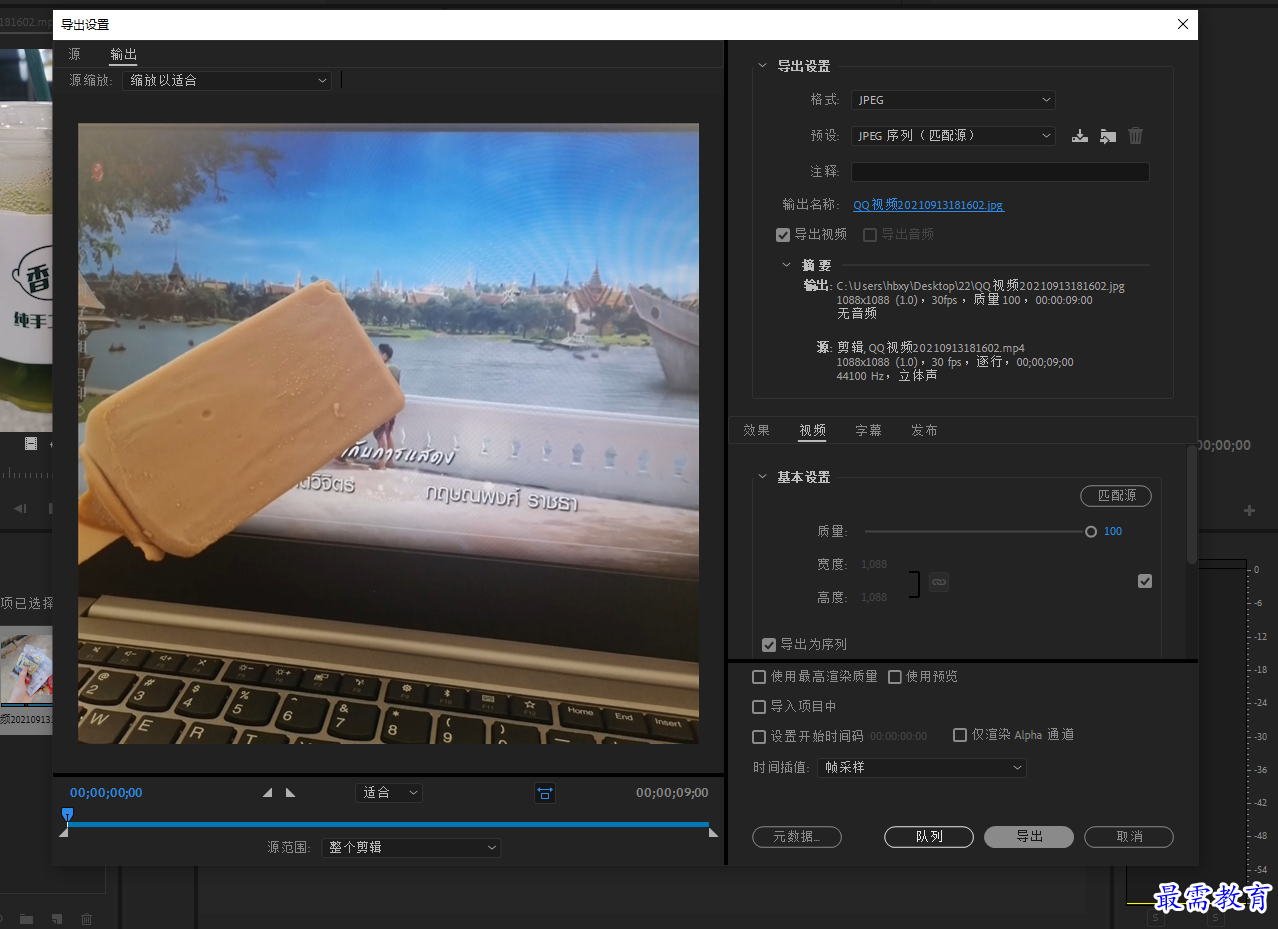Switch to the 输出 tab
1278x929 pixels.
123,54
